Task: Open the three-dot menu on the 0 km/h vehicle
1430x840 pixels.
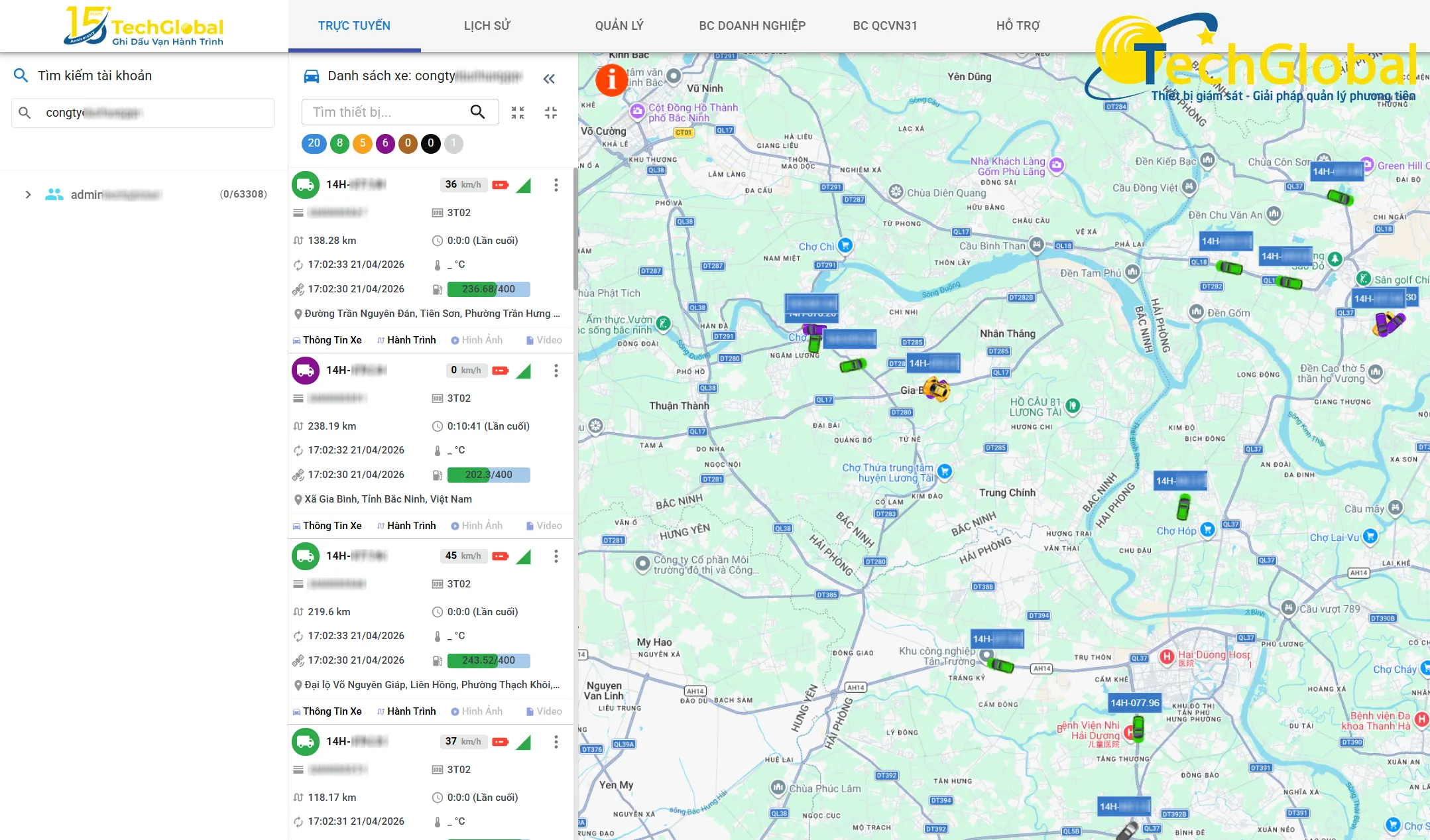Action: pos(556,371)
